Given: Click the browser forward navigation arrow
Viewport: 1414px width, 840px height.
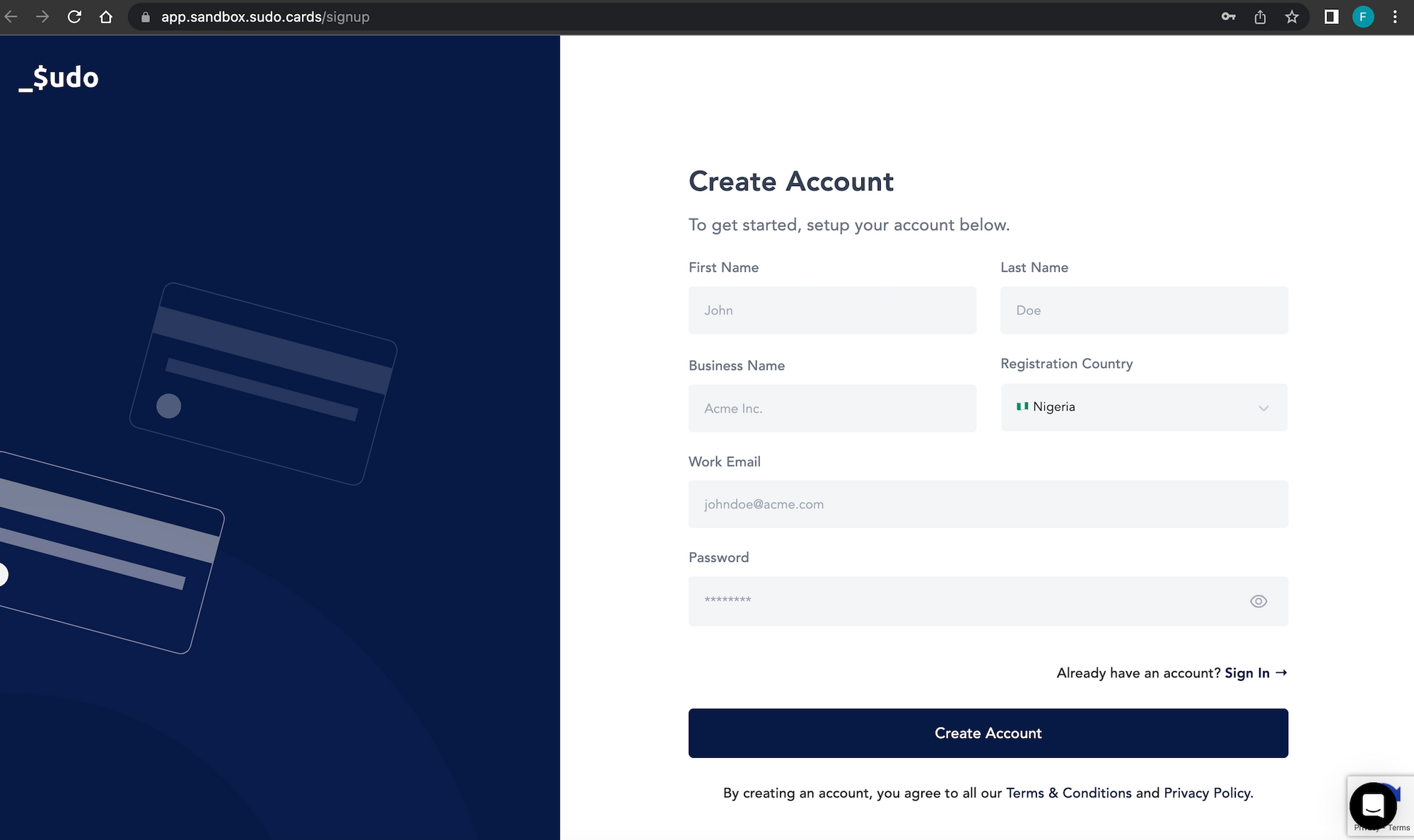Looking at the screenshot, I should (x=42, y=17).
